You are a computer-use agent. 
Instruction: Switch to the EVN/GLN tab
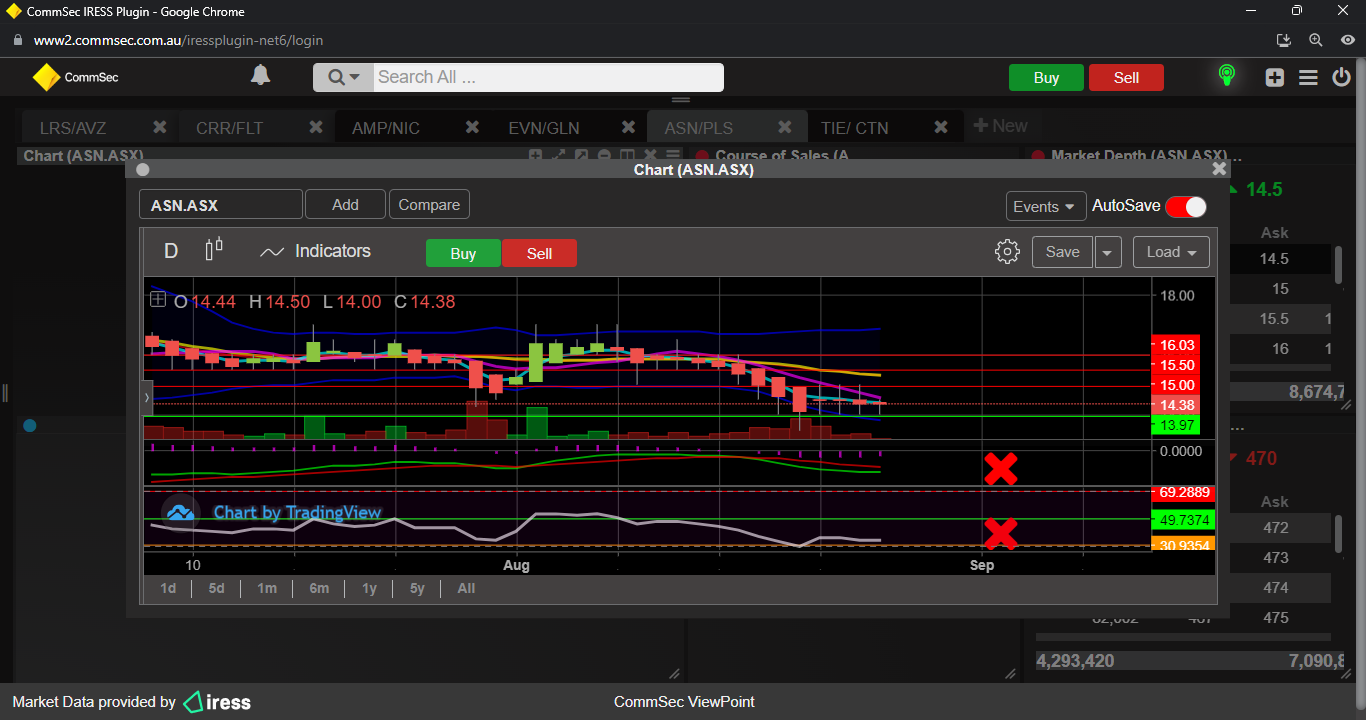coord(543,128)
